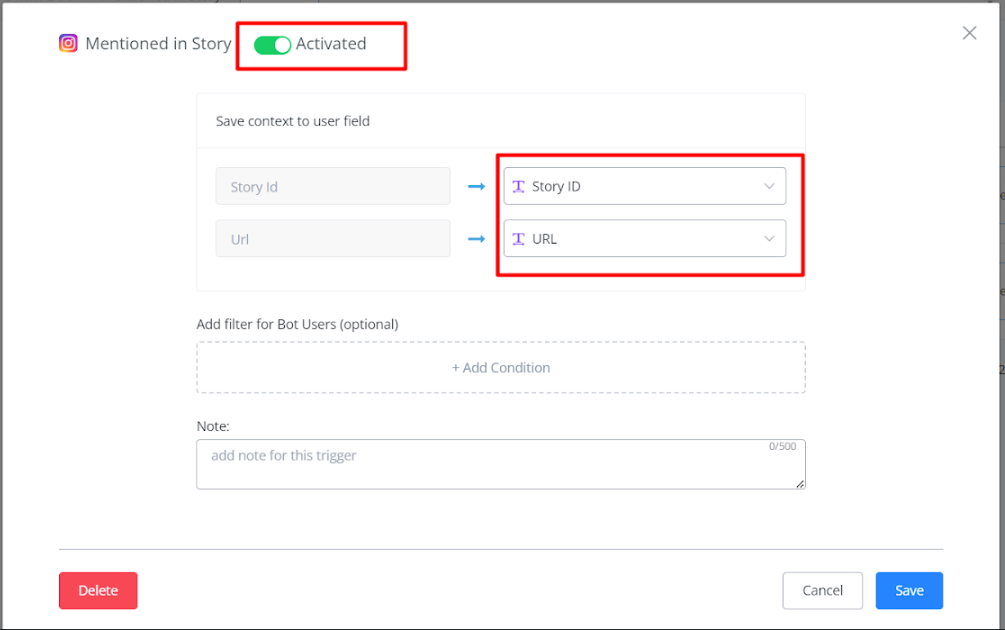Click the text-type icon beside Story ID
The width and height of the screenshot is (1005, 630).
pos(518,186)
